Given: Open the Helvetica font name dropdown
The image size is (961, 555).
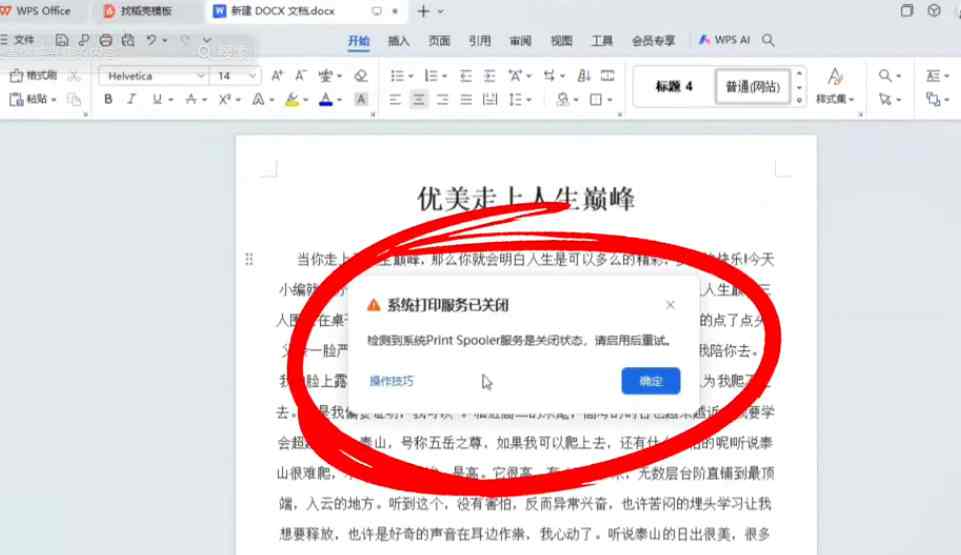Looking at the screenshot, I should [x=200, y=76].
